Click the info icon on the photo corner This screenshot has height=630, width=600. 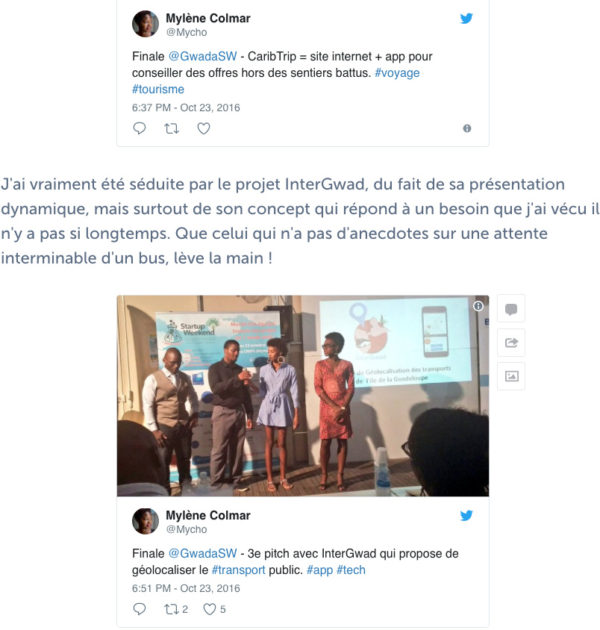[x=478, y=306]
